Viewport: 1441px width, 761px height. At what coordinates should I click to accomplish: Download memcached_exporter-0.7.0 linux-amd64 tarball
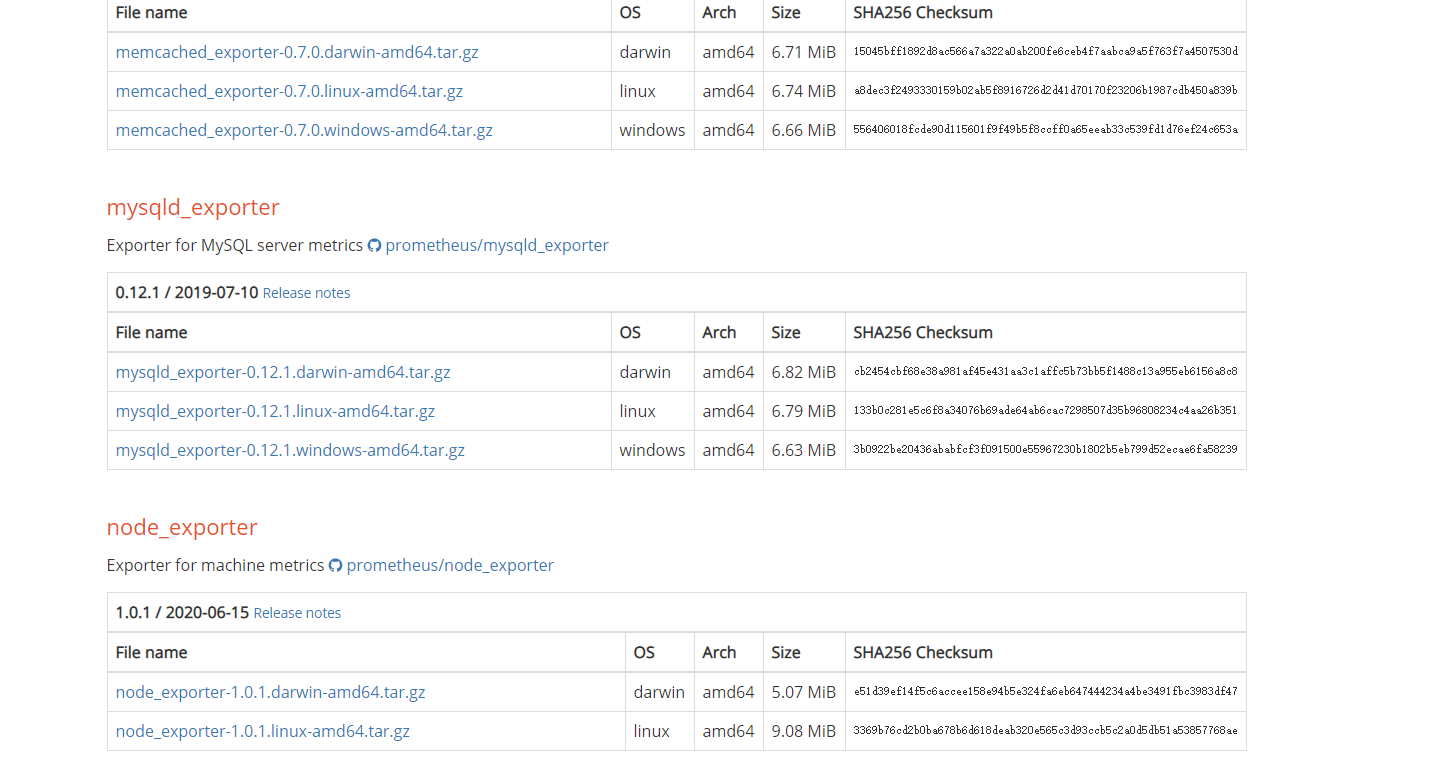point(289,91)
